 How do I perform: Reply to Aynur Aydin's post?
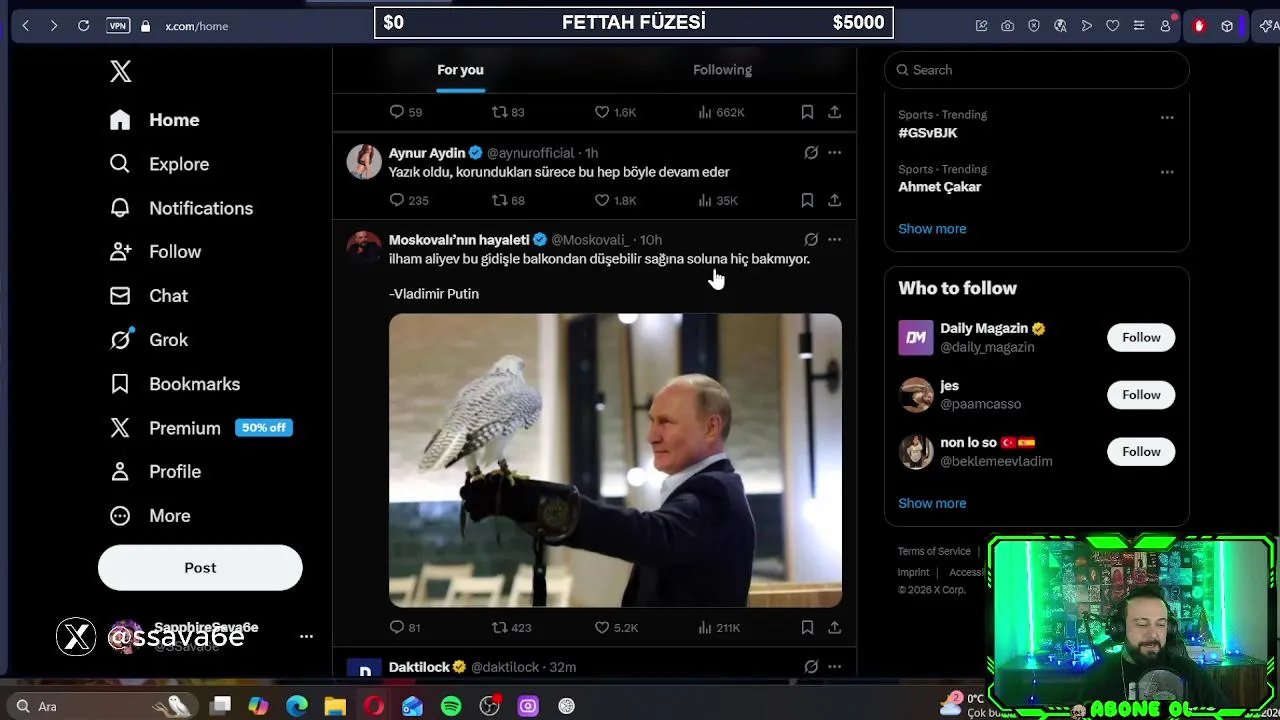pos(408,200)
